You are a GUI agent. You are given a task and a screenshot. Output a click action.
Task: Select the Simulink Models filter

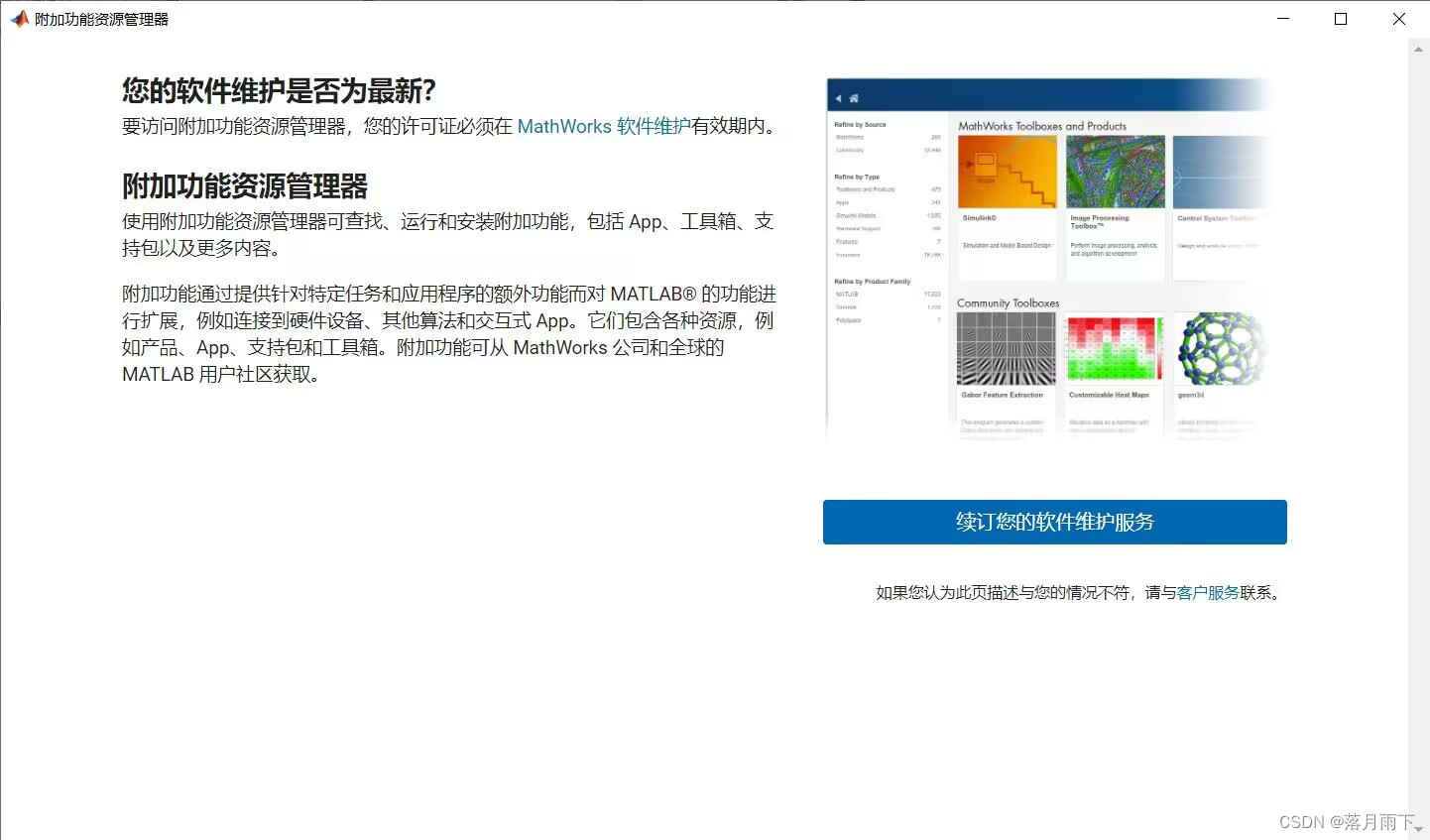[856, 215]
